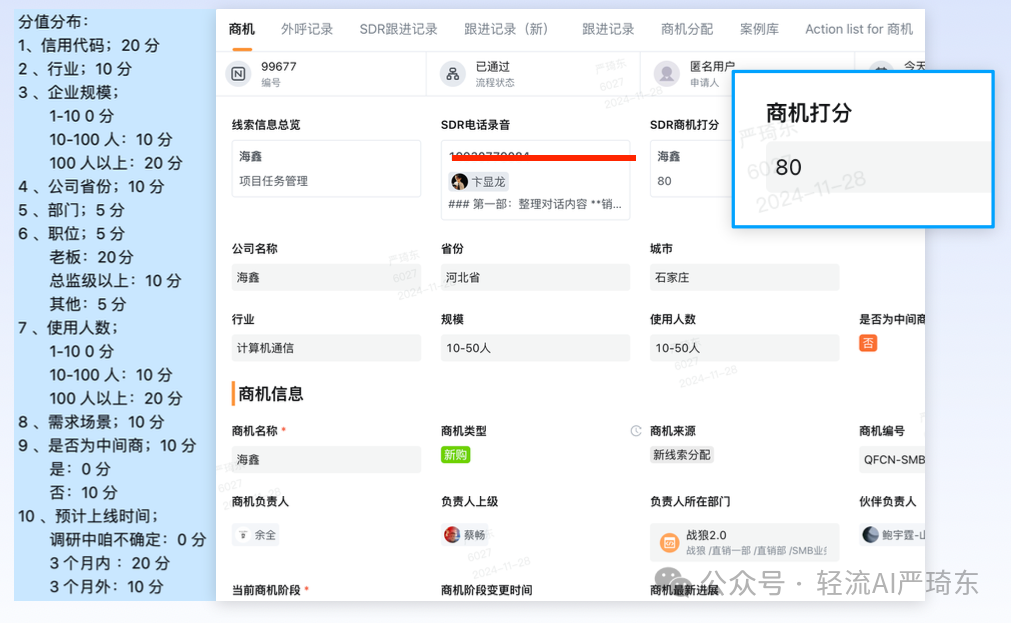Image resolution: width=1011 pixels, height=623 pixels.
Task: Click the 余全 owner avatar icon
Action: tap(243, 535)
